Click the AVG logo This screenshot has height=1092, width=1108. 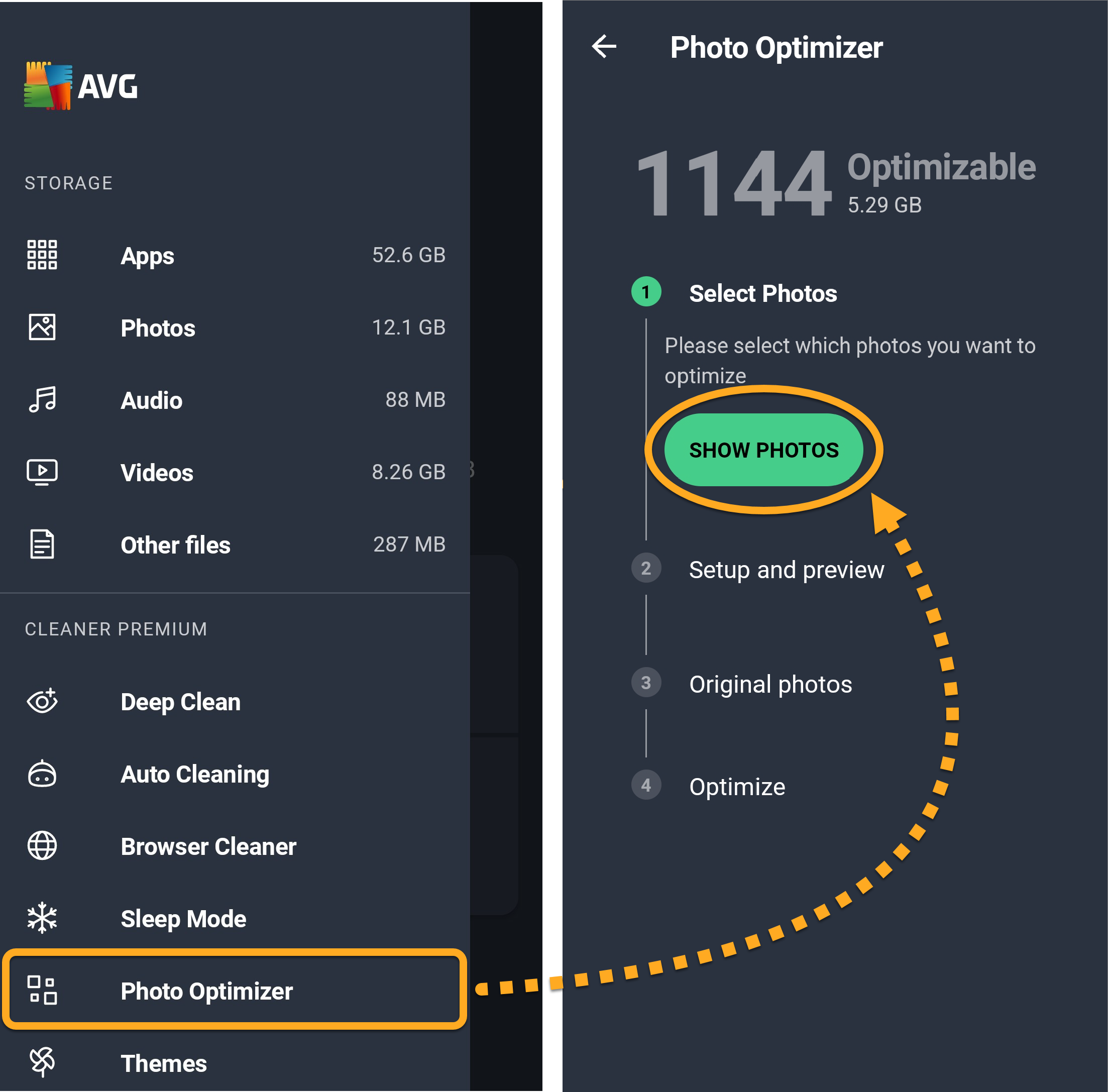81,86
